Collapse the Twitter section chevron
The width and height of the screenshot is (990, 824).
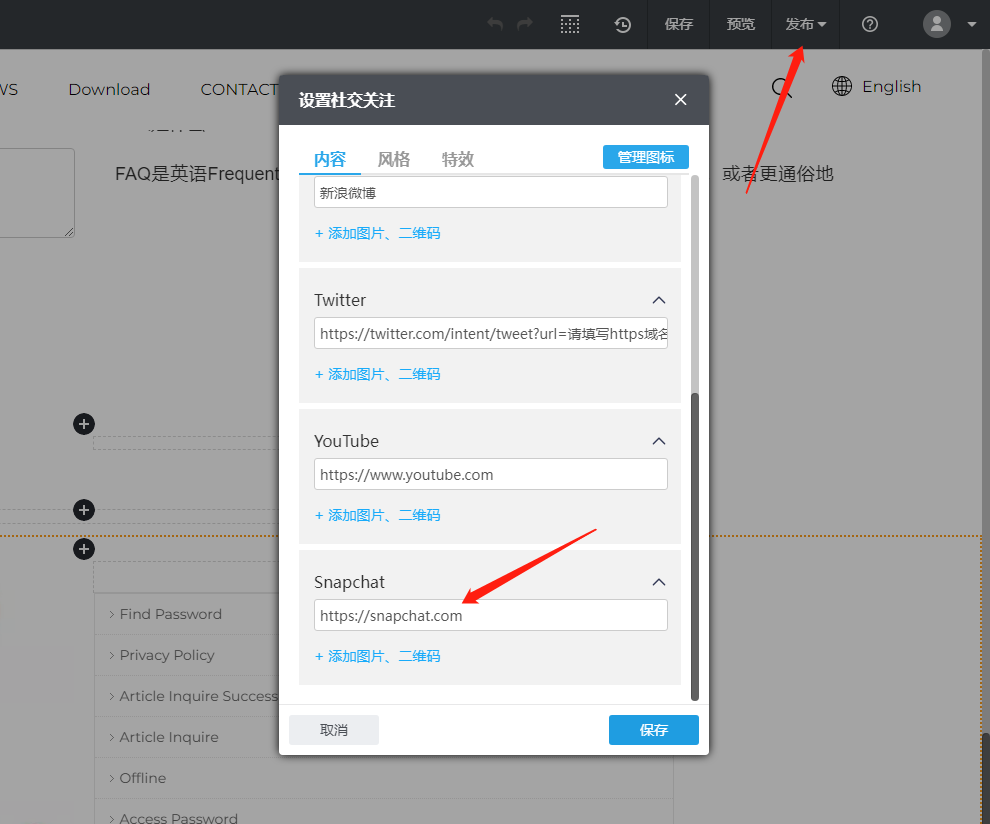[x=659, y=299]
